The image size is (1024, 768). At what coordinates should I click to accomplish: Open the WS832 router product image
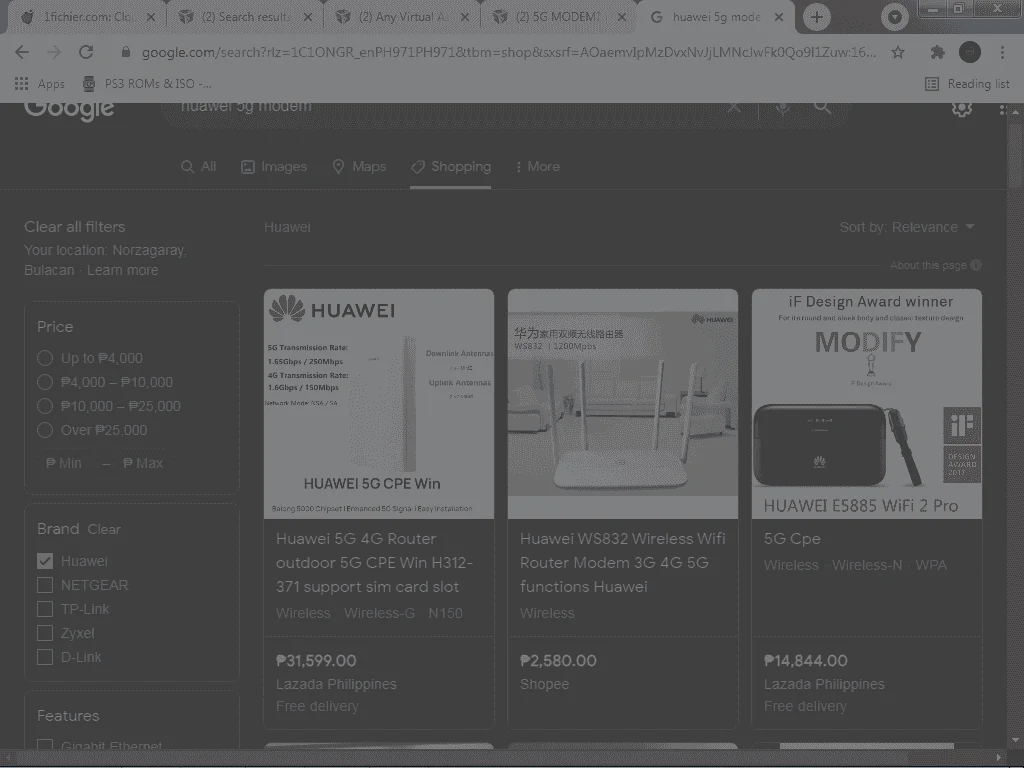[x=623, y=404]
